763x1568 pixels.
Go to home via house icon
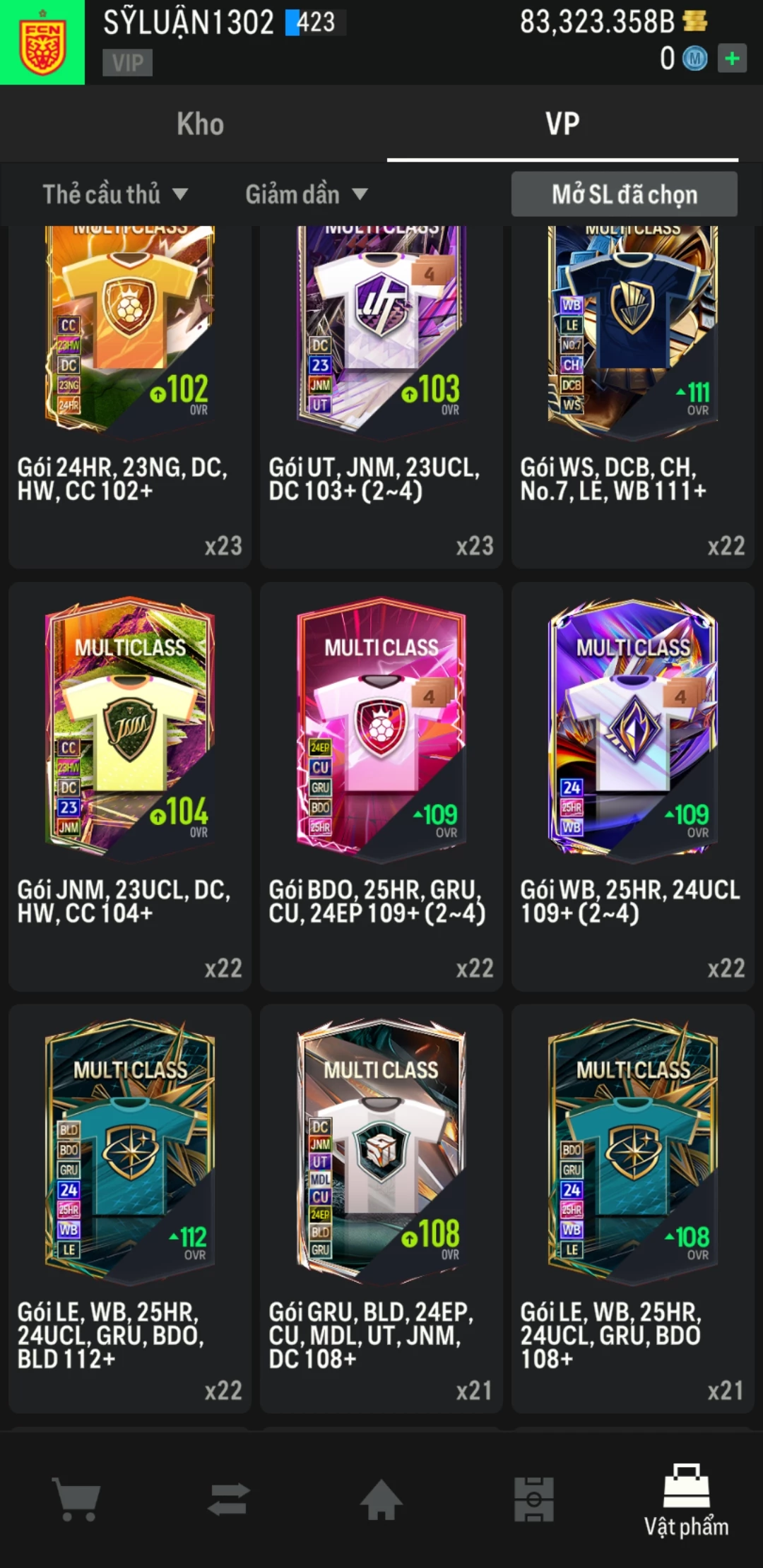click(381, 1499)
